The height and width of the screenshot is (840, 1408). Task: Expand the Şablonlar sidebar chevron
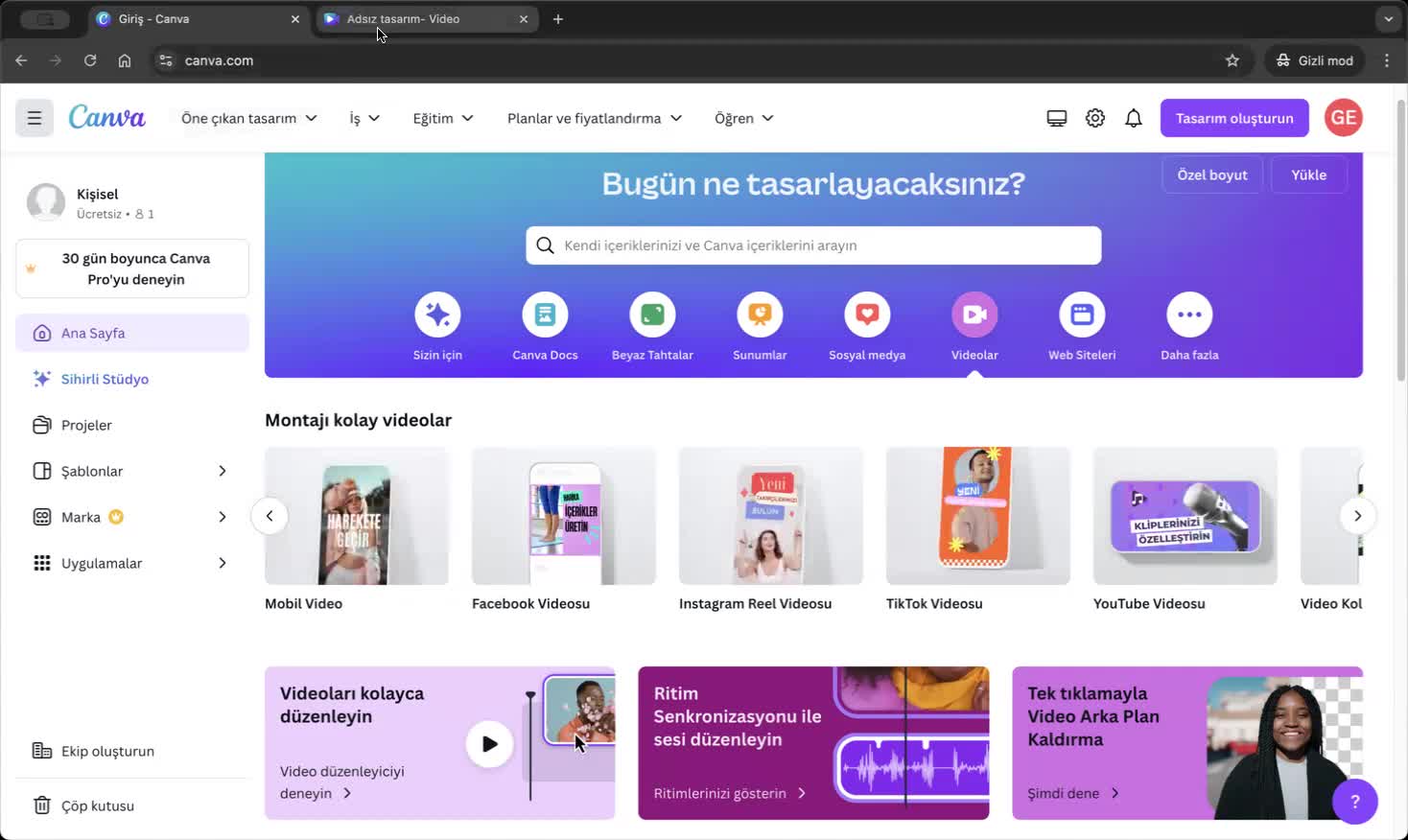click(x=223, y=471)
